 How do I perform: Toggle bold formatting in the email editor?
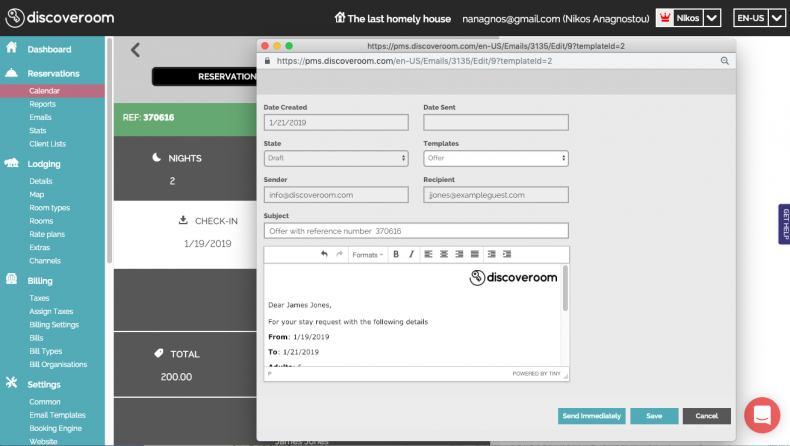point(396,255)
